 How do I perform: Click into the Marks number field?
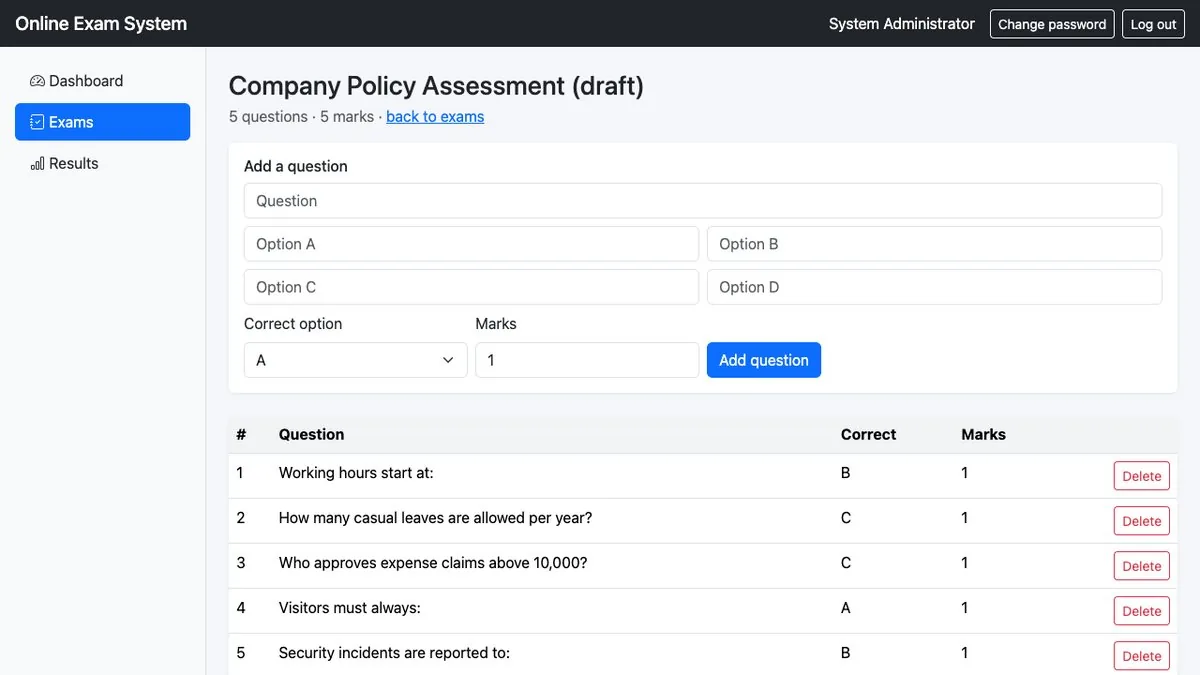pos(587,360)
